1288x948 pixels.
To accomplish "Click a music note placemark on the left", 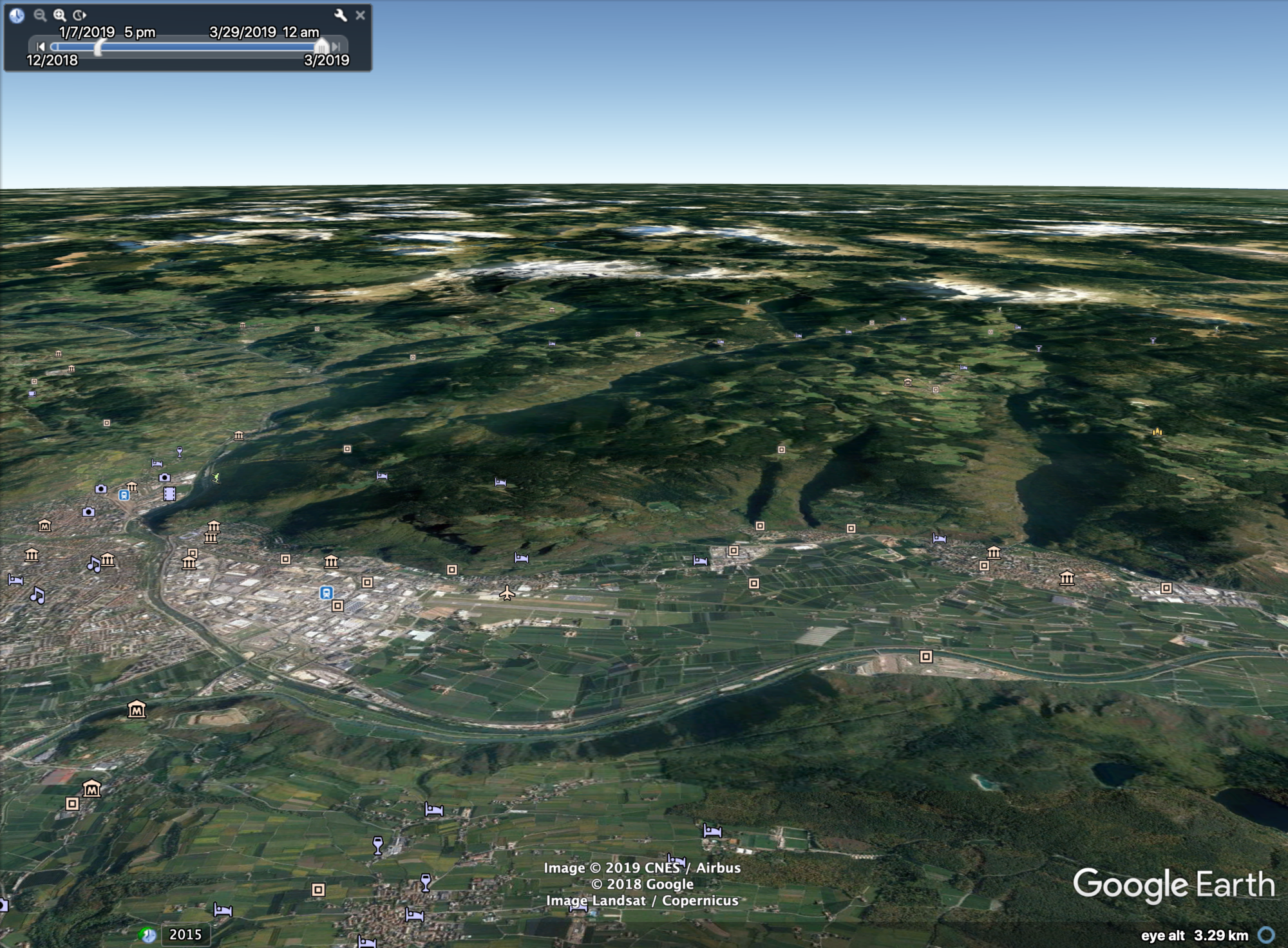I will [94, 565].
